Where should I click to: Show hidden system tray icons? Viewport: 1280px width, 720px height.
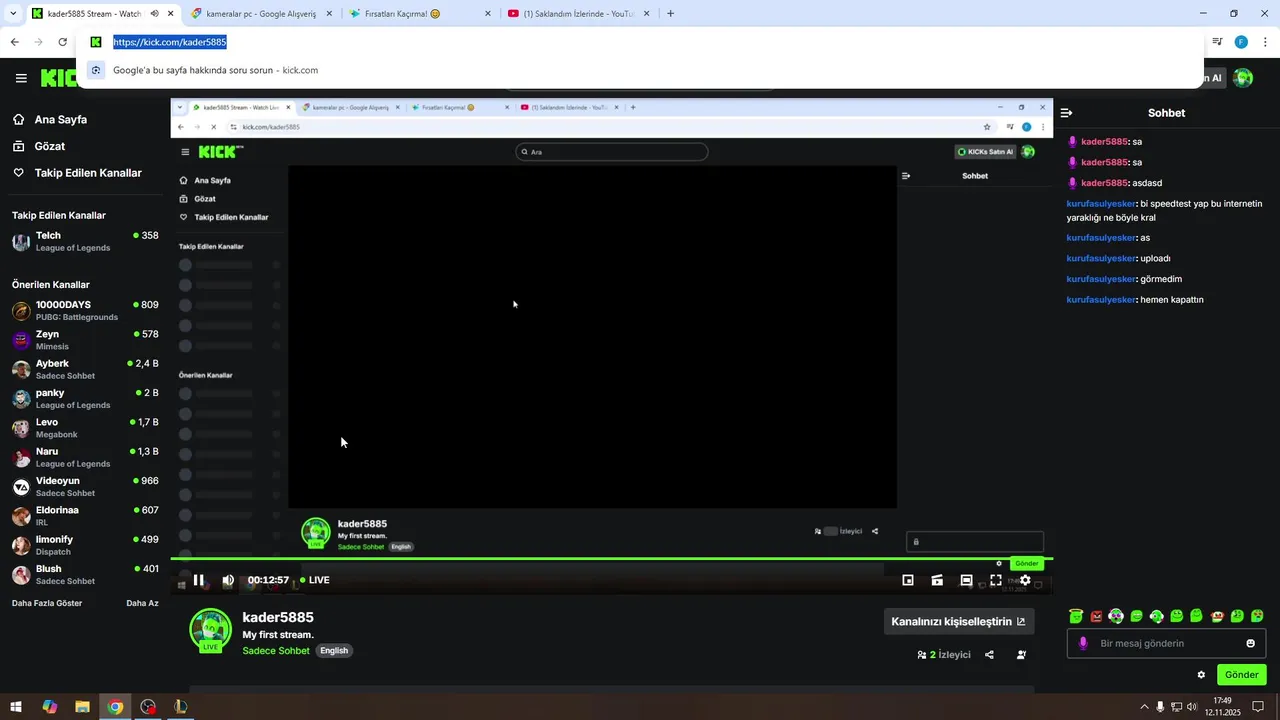click(1144, 707)
